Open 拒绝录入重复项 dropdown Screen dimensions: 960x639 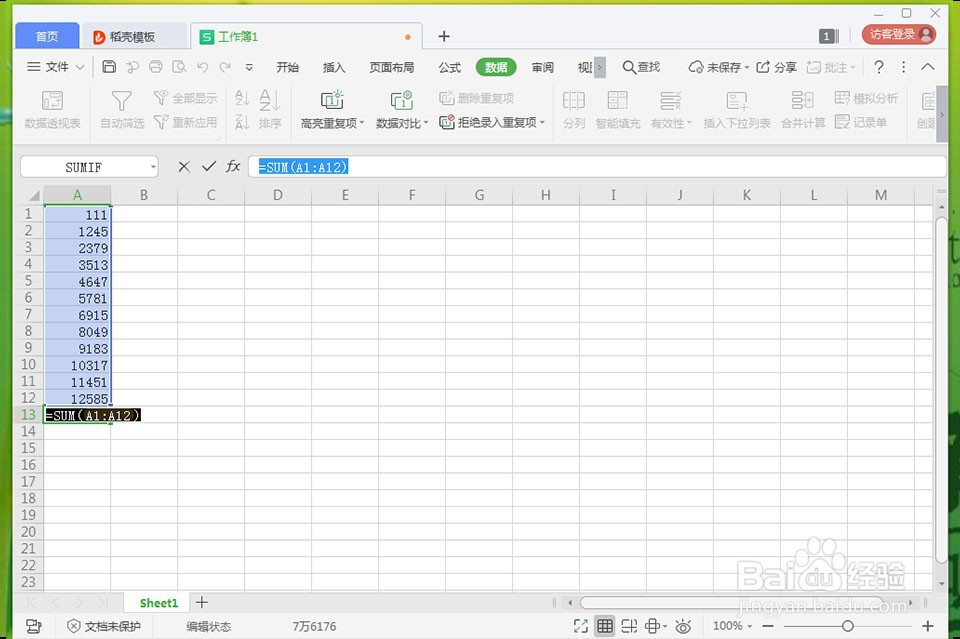click(492, 122)
